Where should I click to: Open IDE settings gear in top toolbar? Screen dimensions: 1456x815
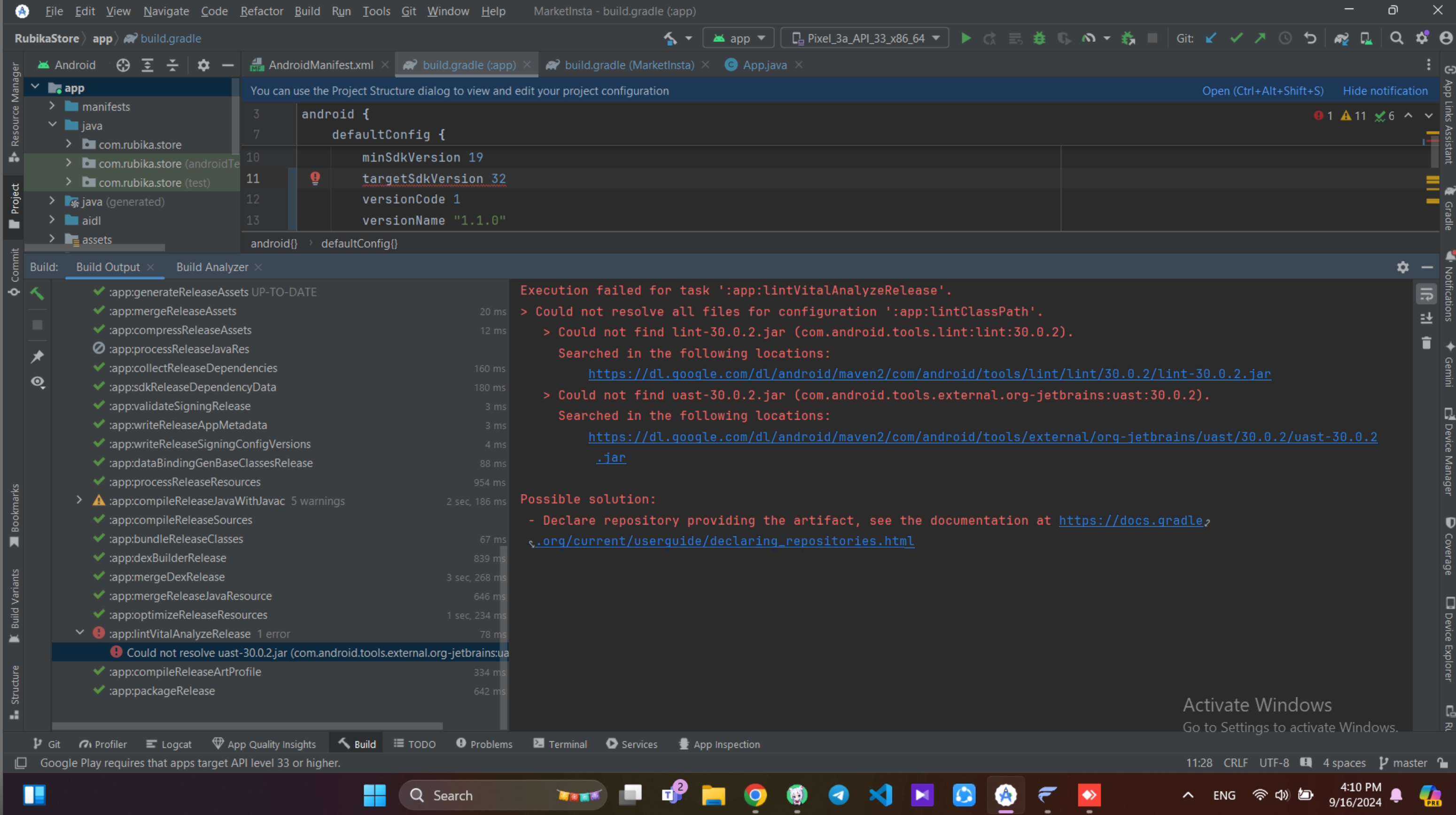click(1422, 38)
